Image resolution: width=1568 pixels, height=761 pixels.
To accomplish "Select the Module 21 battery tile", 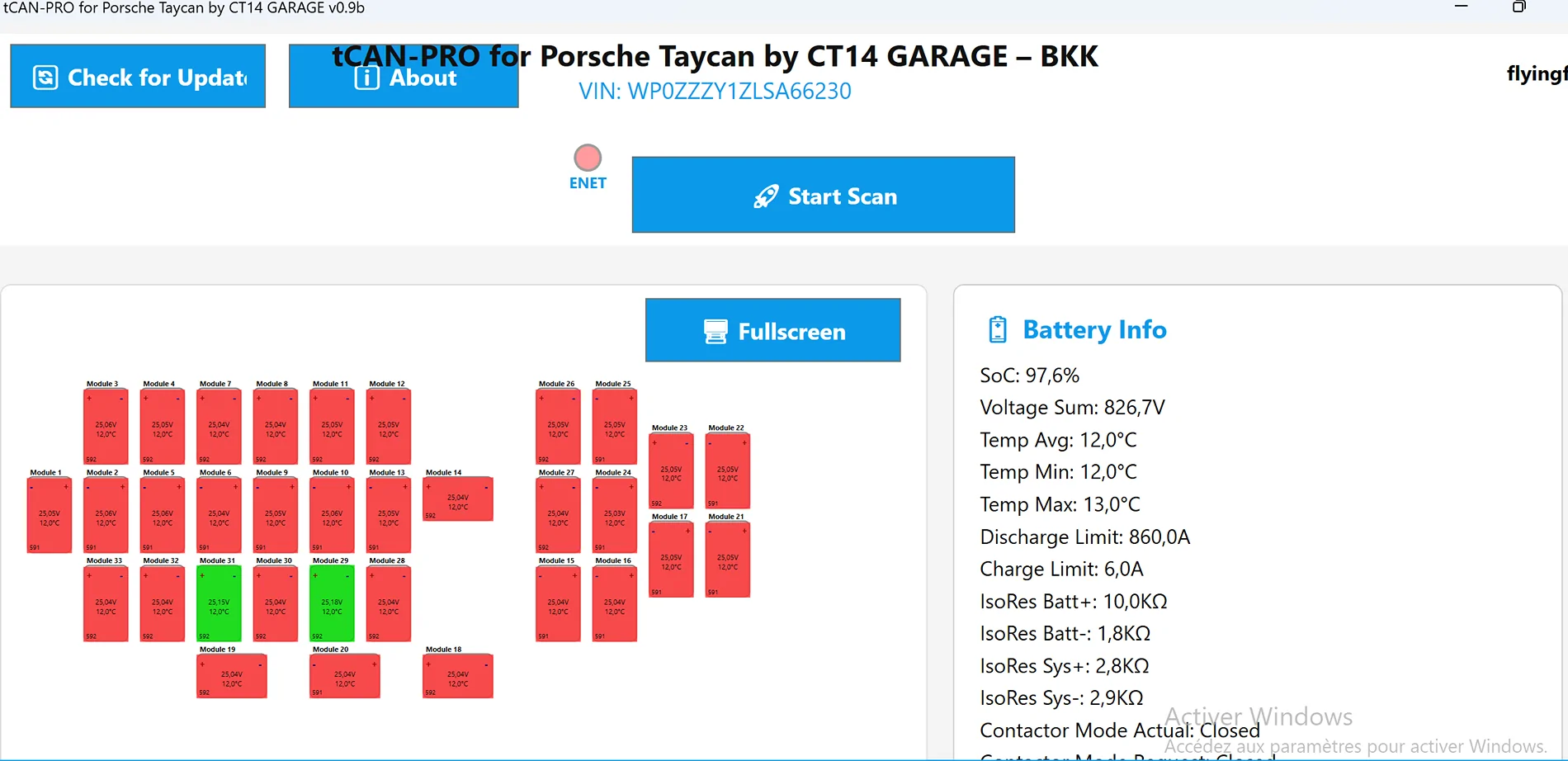I will tap(728, 560).
